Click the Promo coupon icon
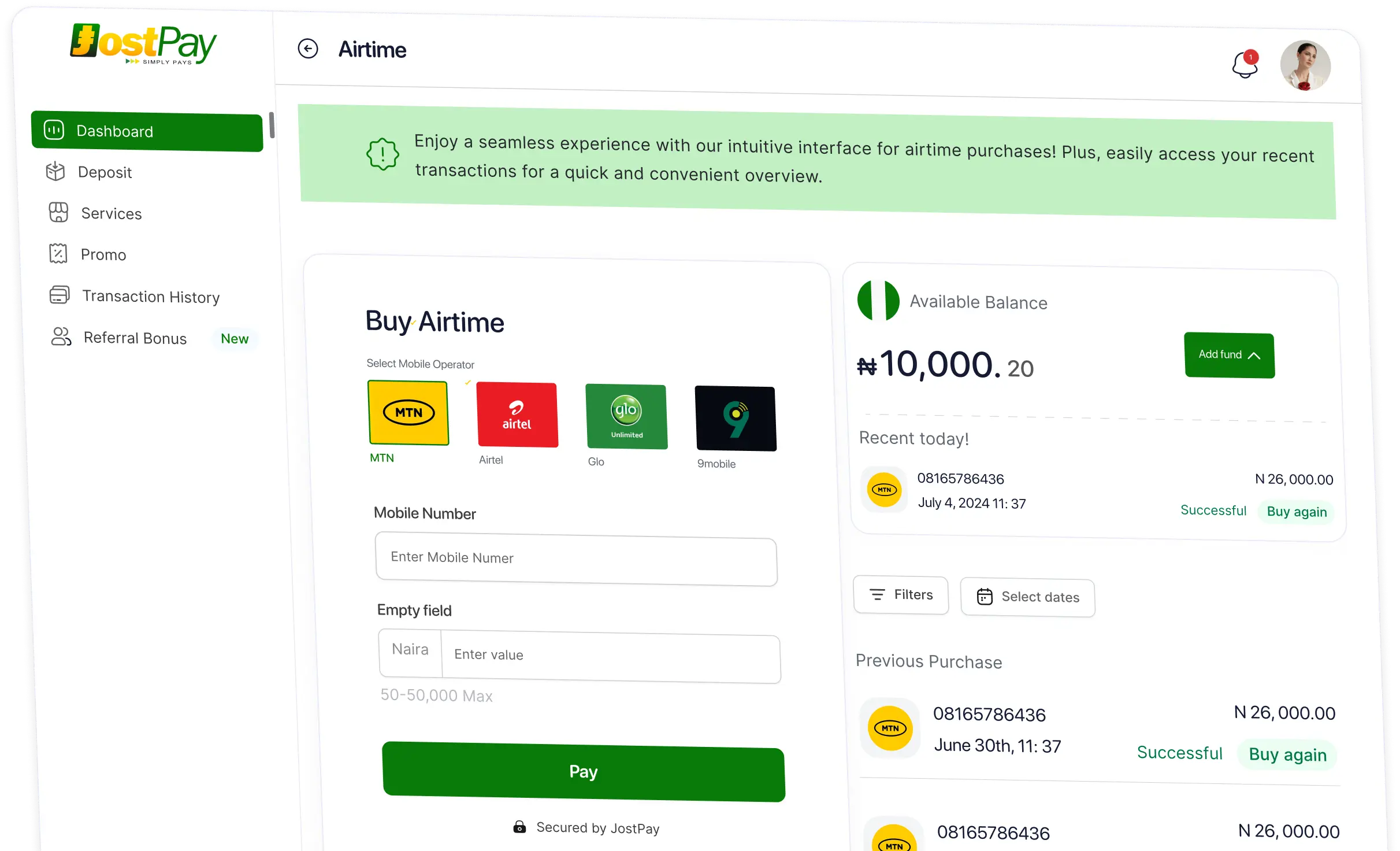The image size is (1400, 851). click(58, 253)
